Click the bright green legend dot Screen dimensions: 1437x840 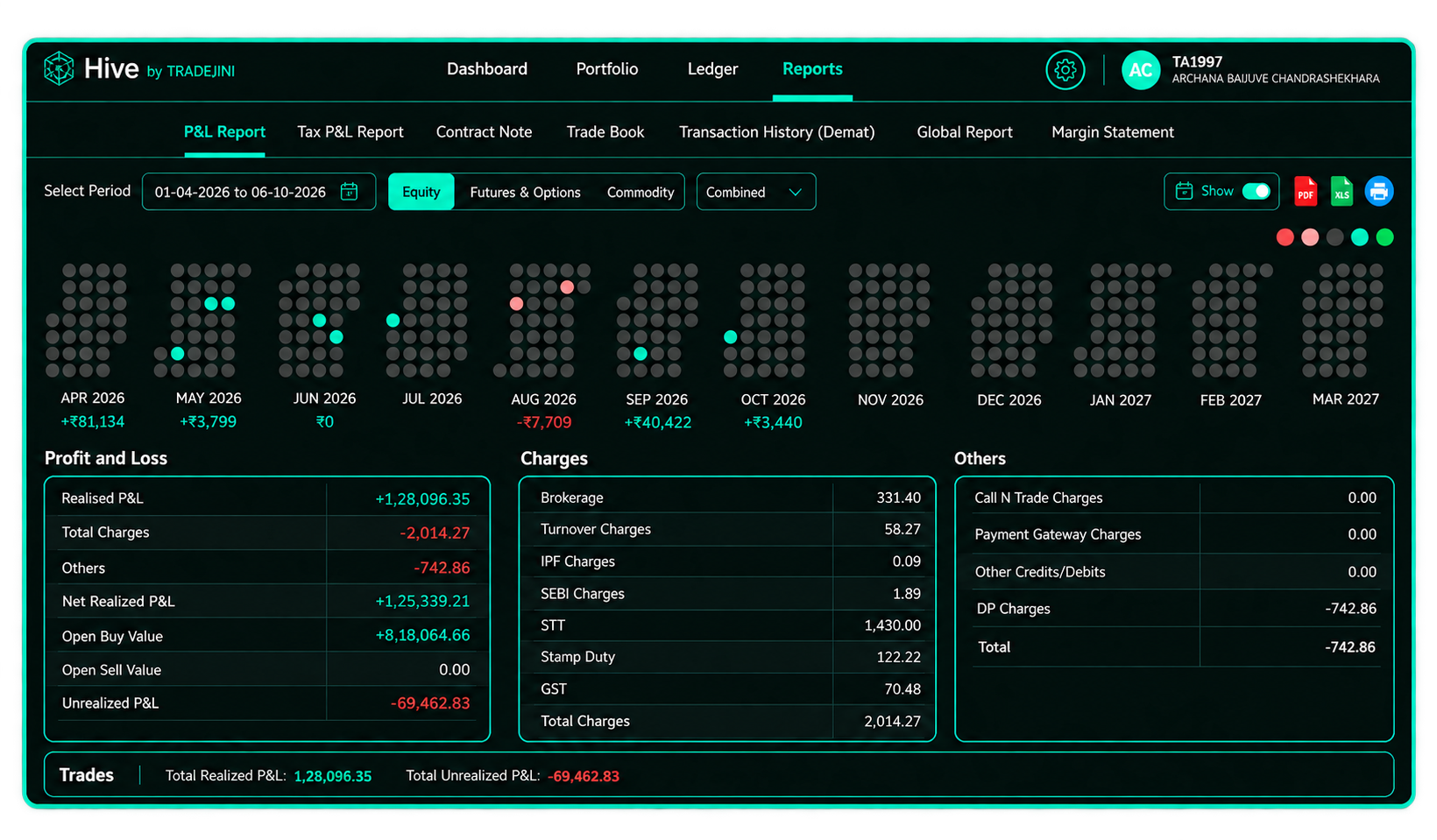(1384, 237)
